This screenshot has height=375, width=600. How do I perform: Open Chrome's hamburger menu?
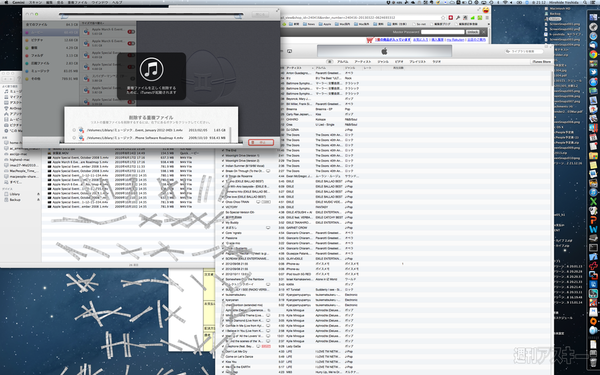pyautogui.click(x=487, y=18)
